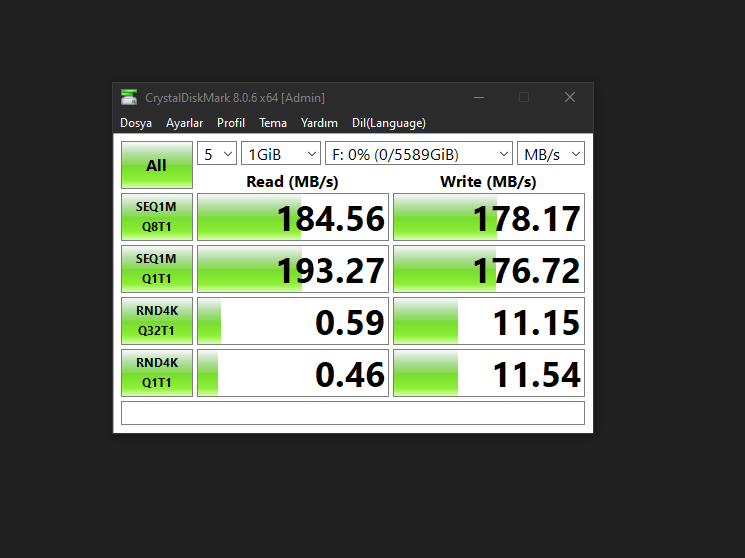745x558 pixels.
Task: Open the Tema menu
Action: pos(273,123)
